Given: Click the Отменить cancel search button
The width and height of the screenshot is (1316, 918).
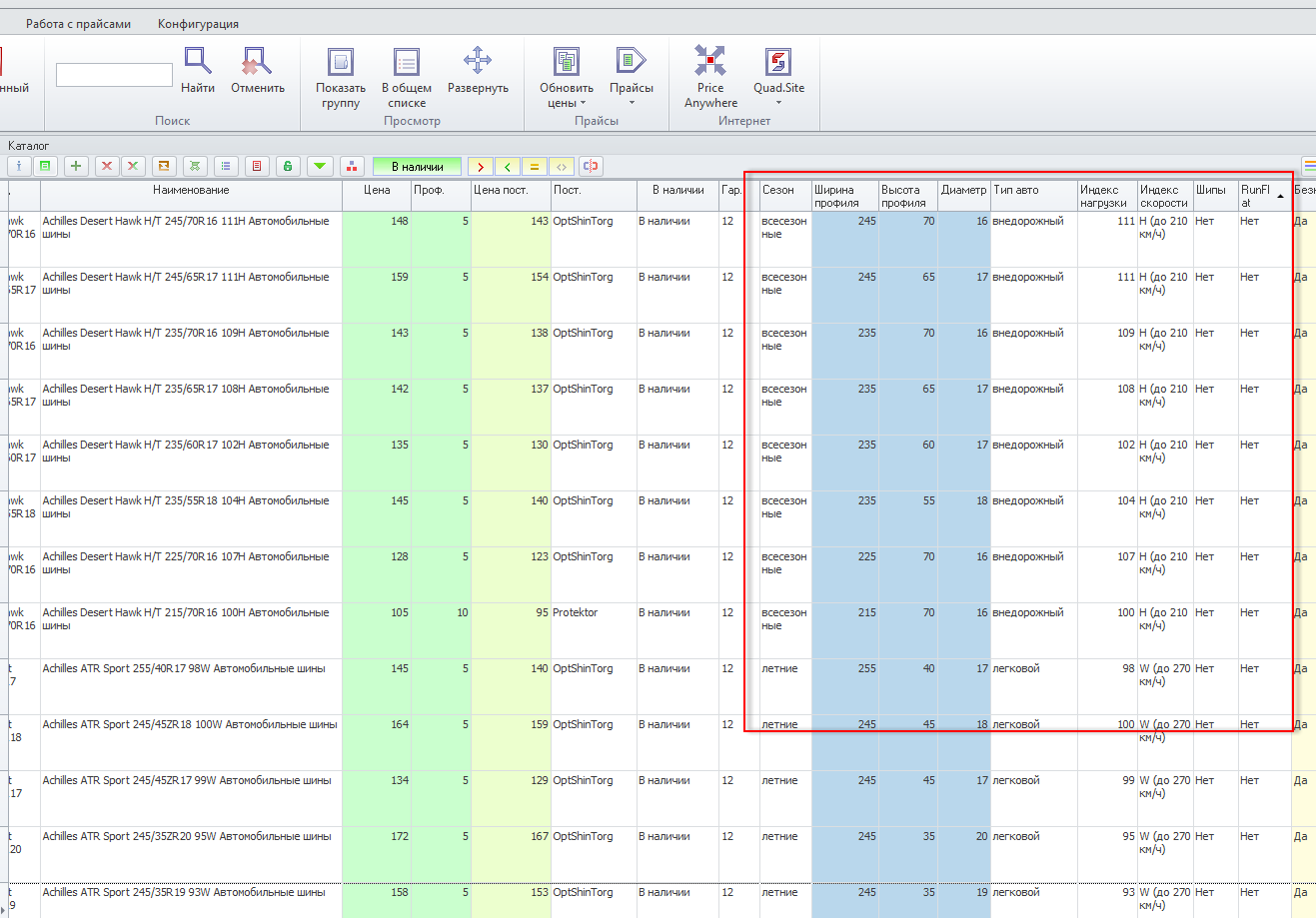Looking at the screenshot, I should 258,70.
